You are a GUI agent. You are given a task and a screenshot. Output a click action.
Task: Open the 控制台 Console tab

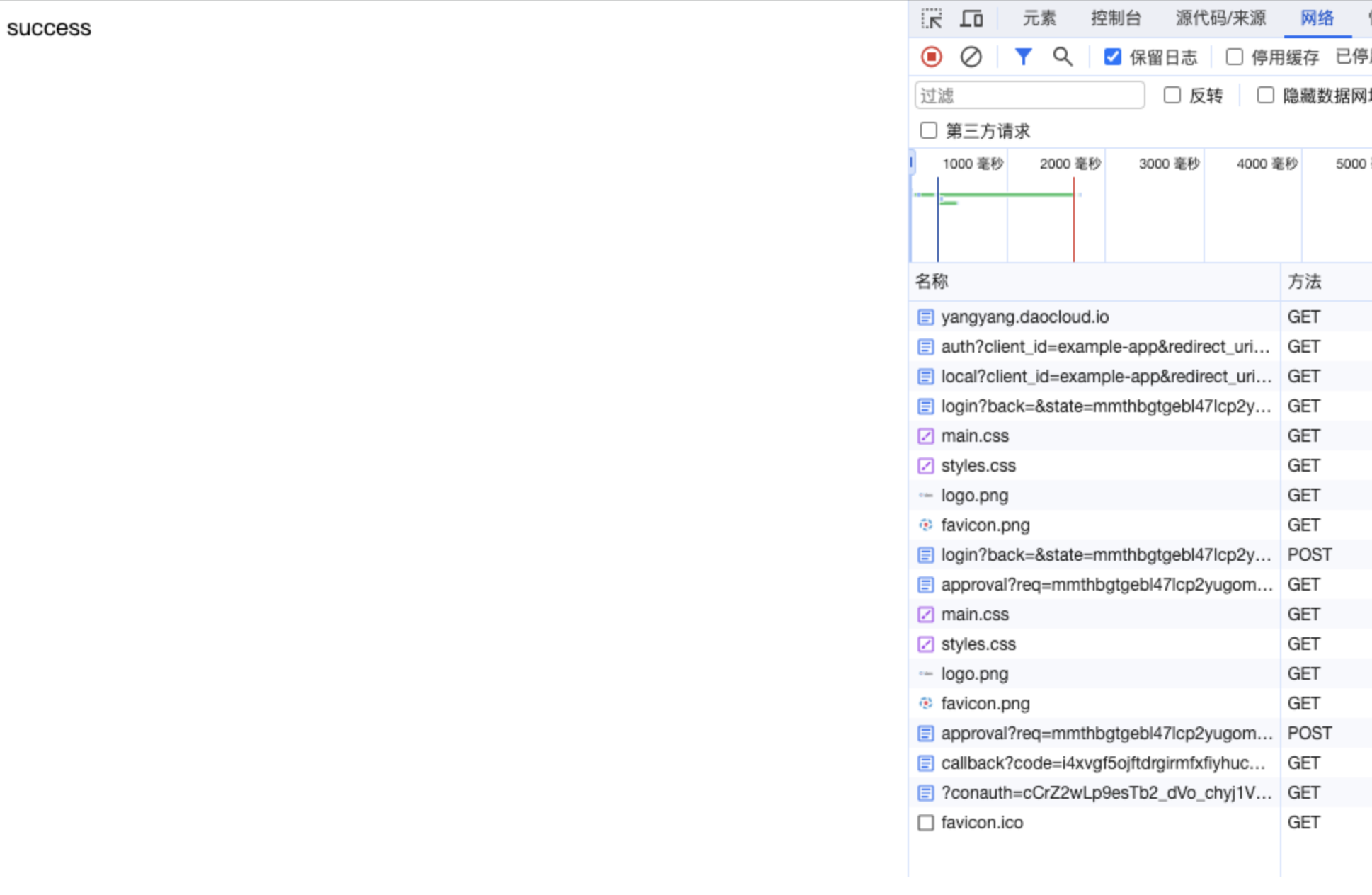click(1116, 18)
